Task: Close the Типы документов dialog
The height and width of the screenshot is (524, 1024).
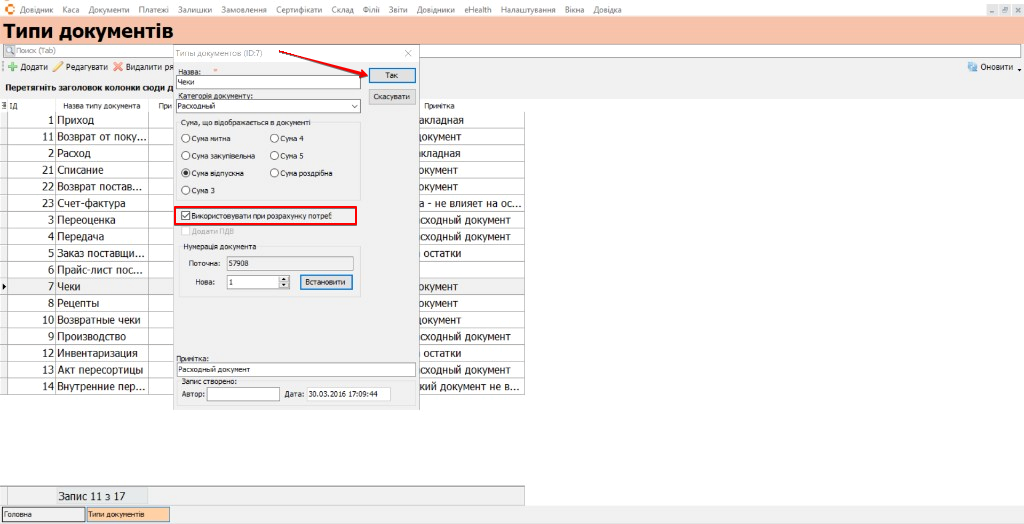Action: 408,53
